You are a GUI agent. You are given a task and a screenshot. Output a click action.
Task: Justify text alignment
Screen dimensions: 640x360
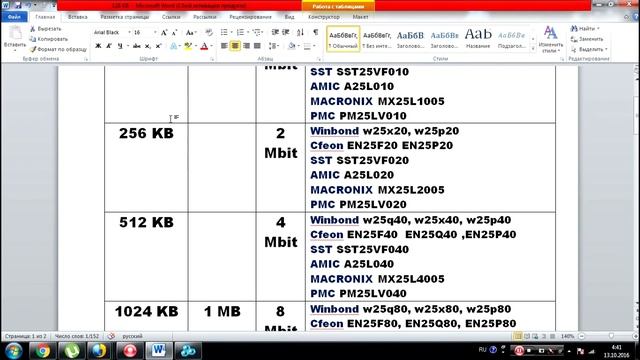pos(257,46)
